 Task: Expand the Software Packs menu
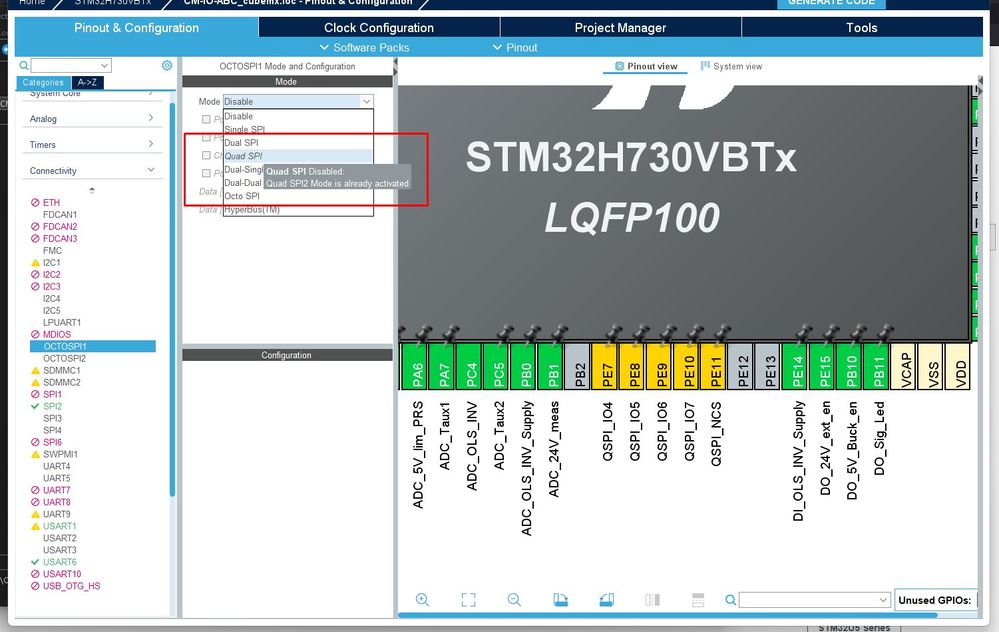364,47
